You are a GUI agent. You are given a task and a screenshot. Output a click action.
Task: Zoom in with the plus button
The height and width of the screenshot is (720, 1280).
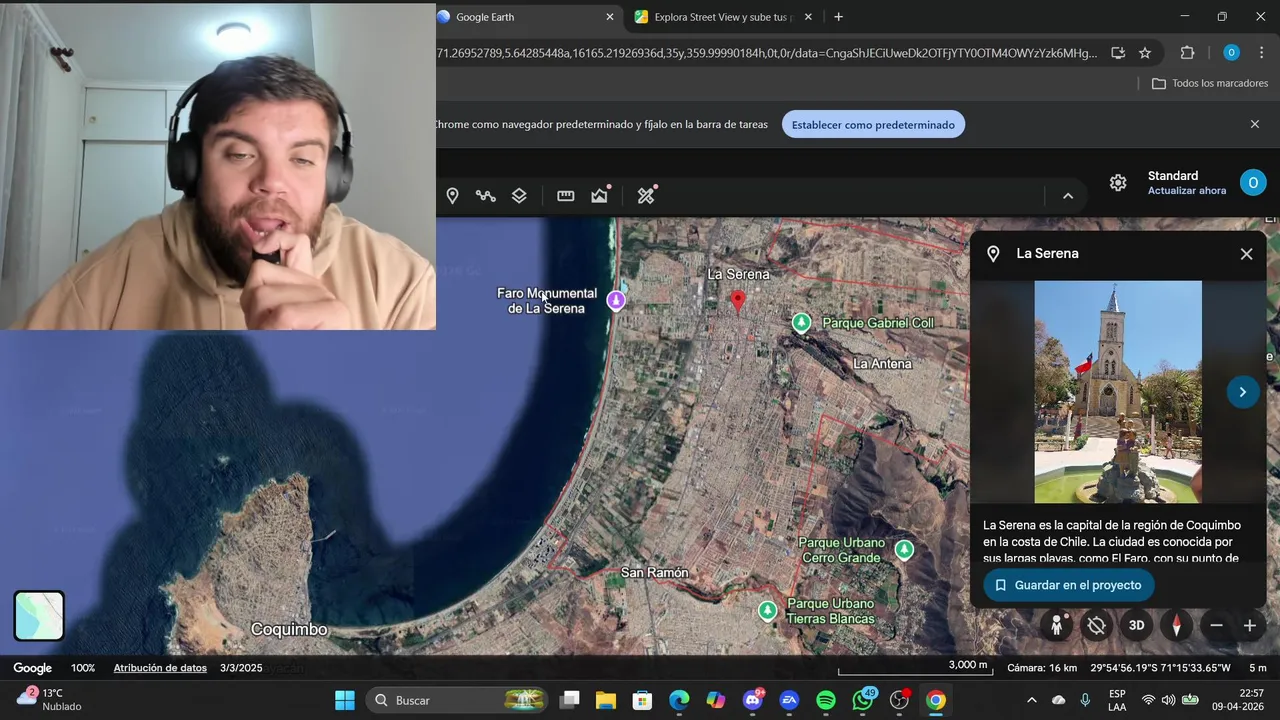[1250, 626]
